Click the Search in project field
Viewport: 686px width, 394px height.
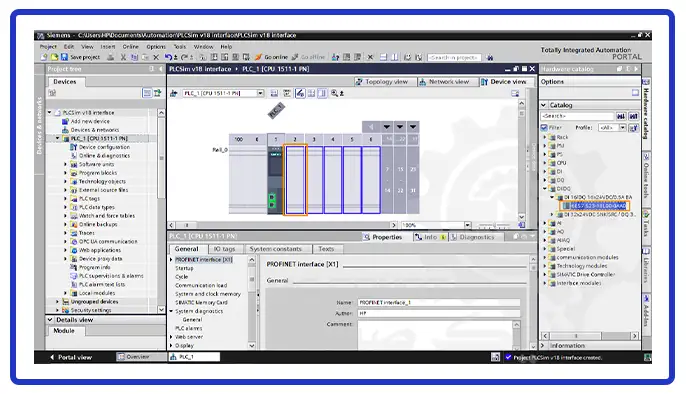[x=454, y=57]
